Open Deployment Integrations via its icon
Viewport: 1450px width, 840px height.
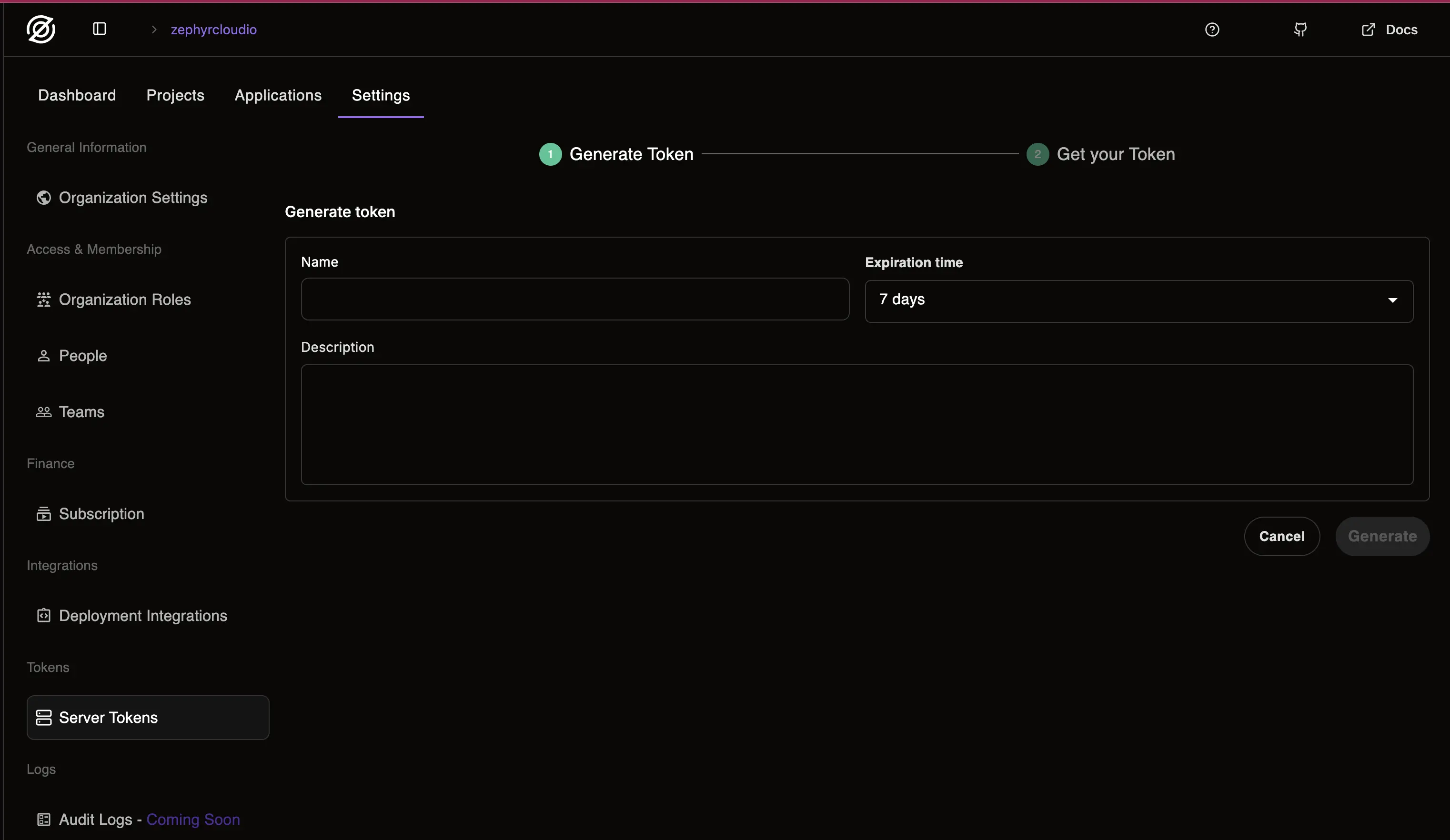(42, 616)
